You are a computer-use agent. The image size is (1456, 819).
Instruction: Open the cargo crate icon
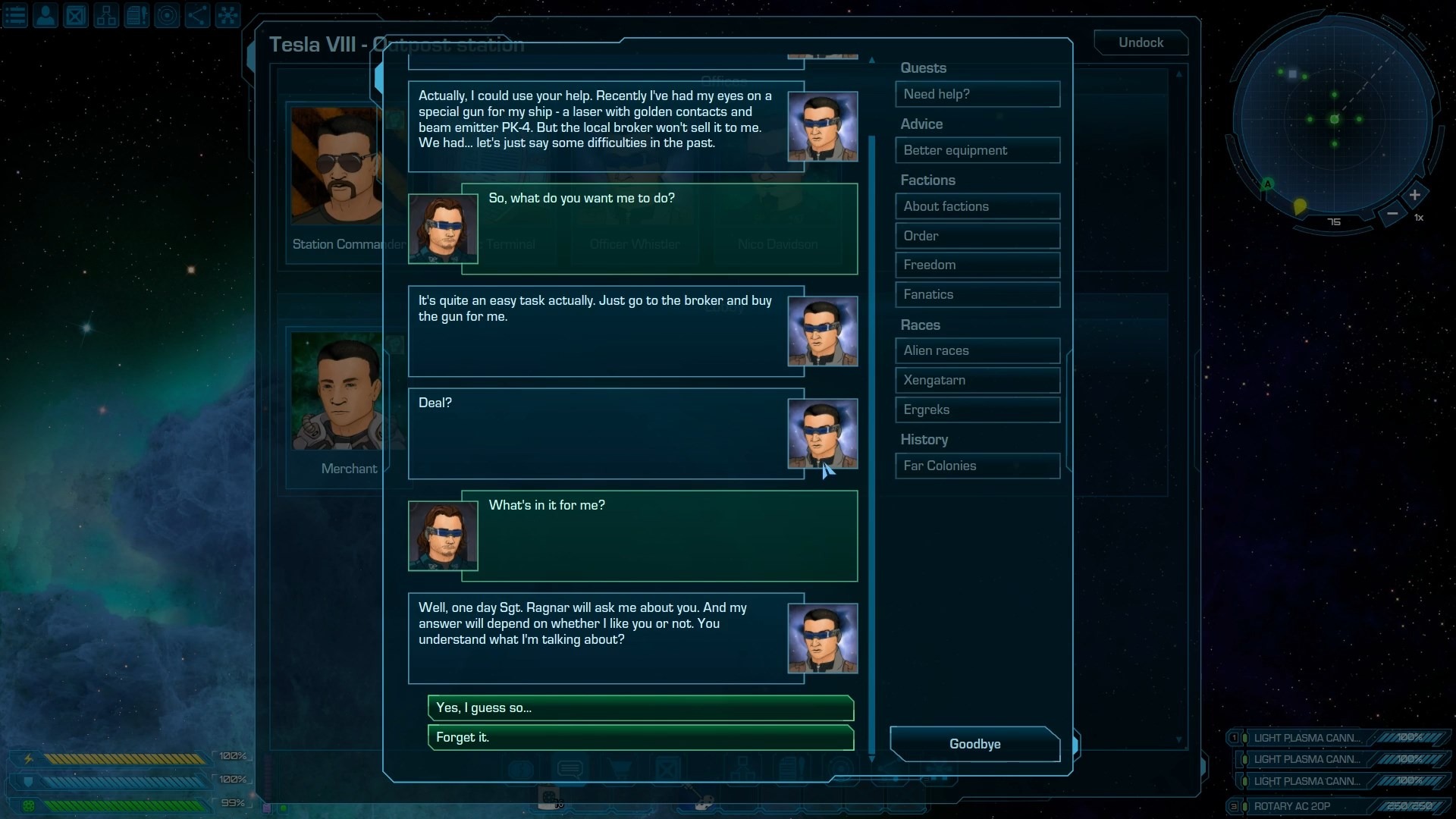[76, 15]
